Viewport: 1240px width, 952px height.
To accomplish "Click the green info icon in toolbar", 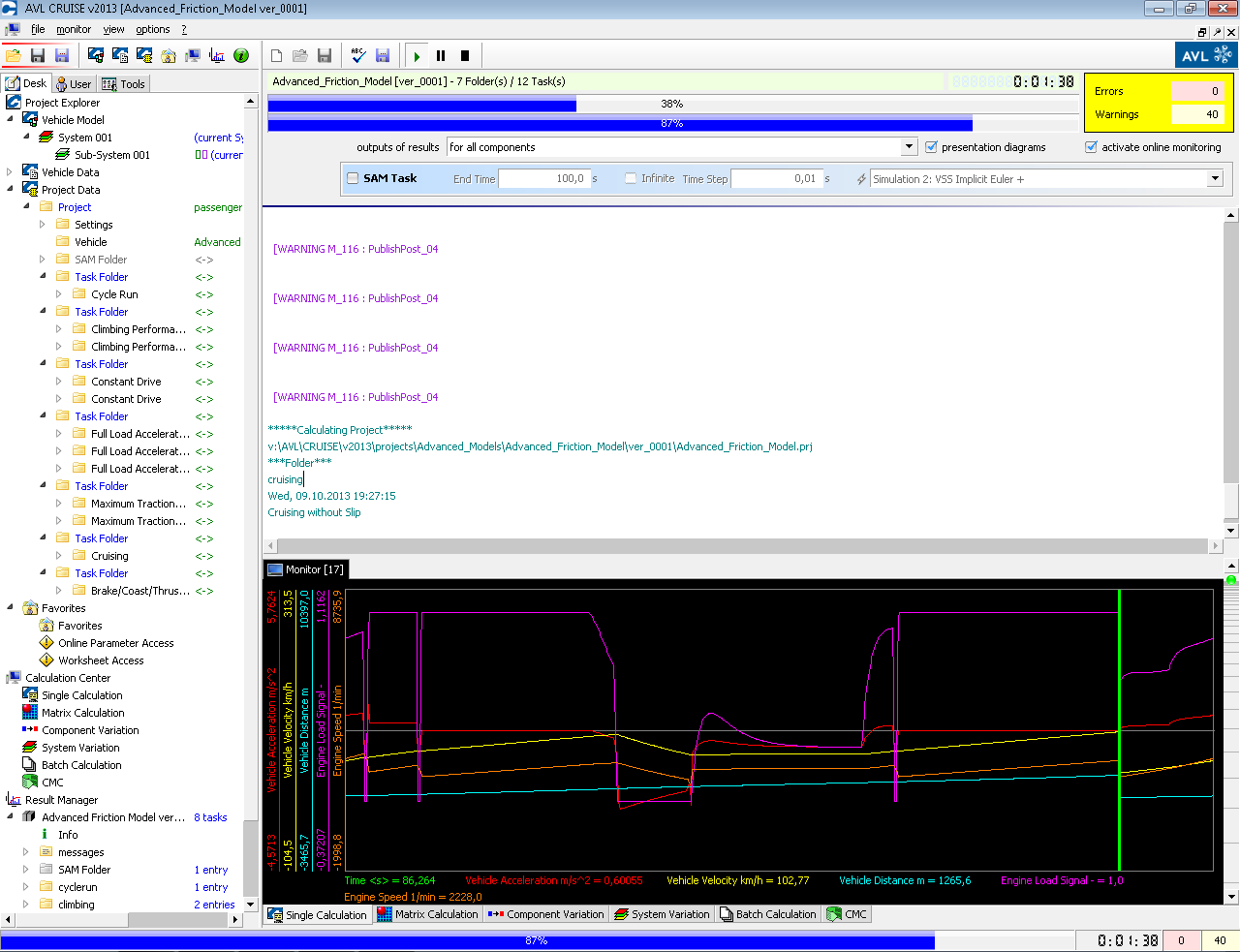I will click(x=241, y=56).
